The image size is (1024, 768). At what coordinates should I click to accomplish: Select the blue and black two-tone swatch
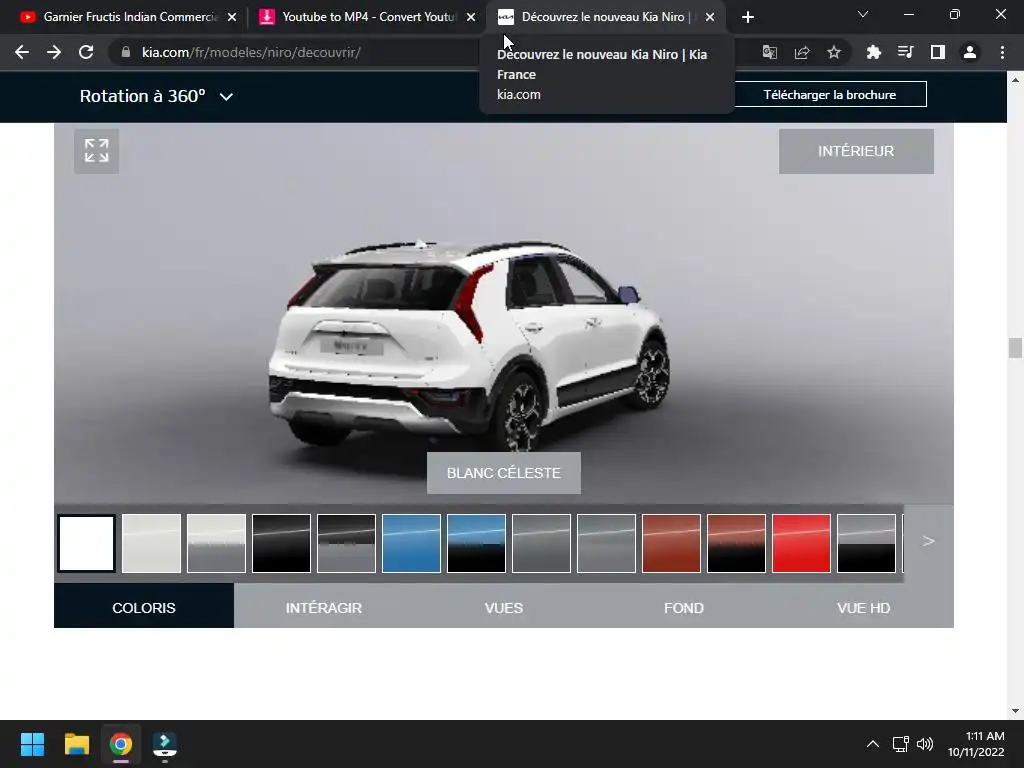[x=476, y=543]
